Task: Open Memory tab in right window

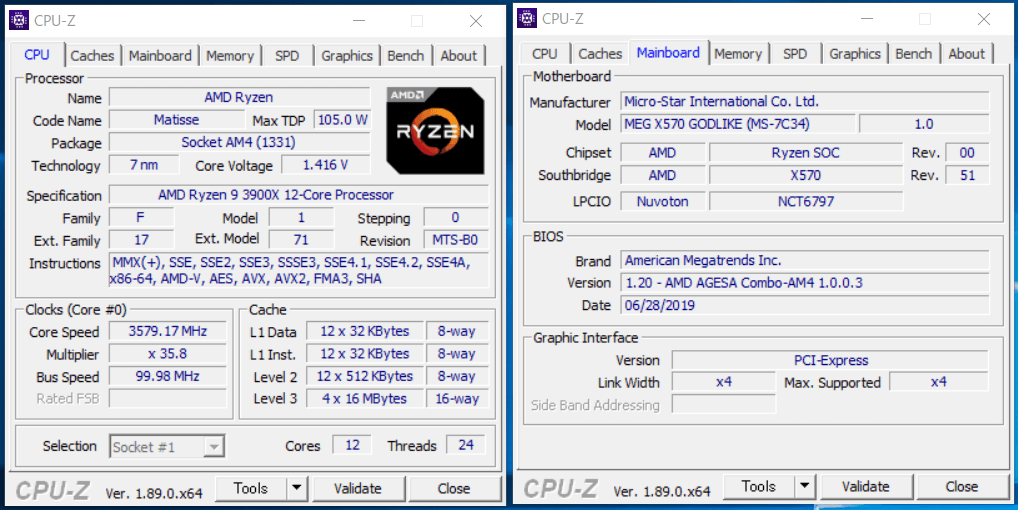Action: (738, 54)
